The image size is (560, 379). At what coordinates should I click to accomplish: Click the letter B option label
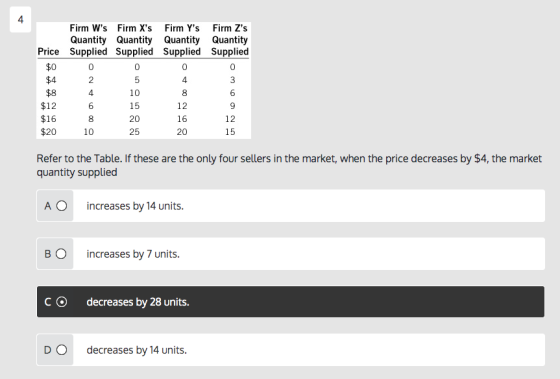[x=48, y=254]
